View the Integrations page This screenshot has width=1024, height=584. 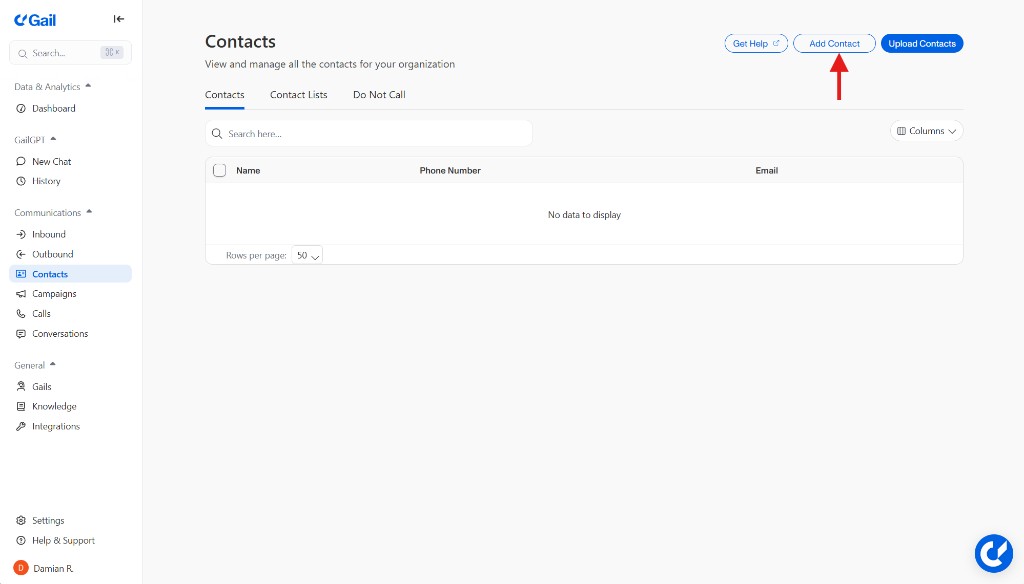click(x=55, y=426)
